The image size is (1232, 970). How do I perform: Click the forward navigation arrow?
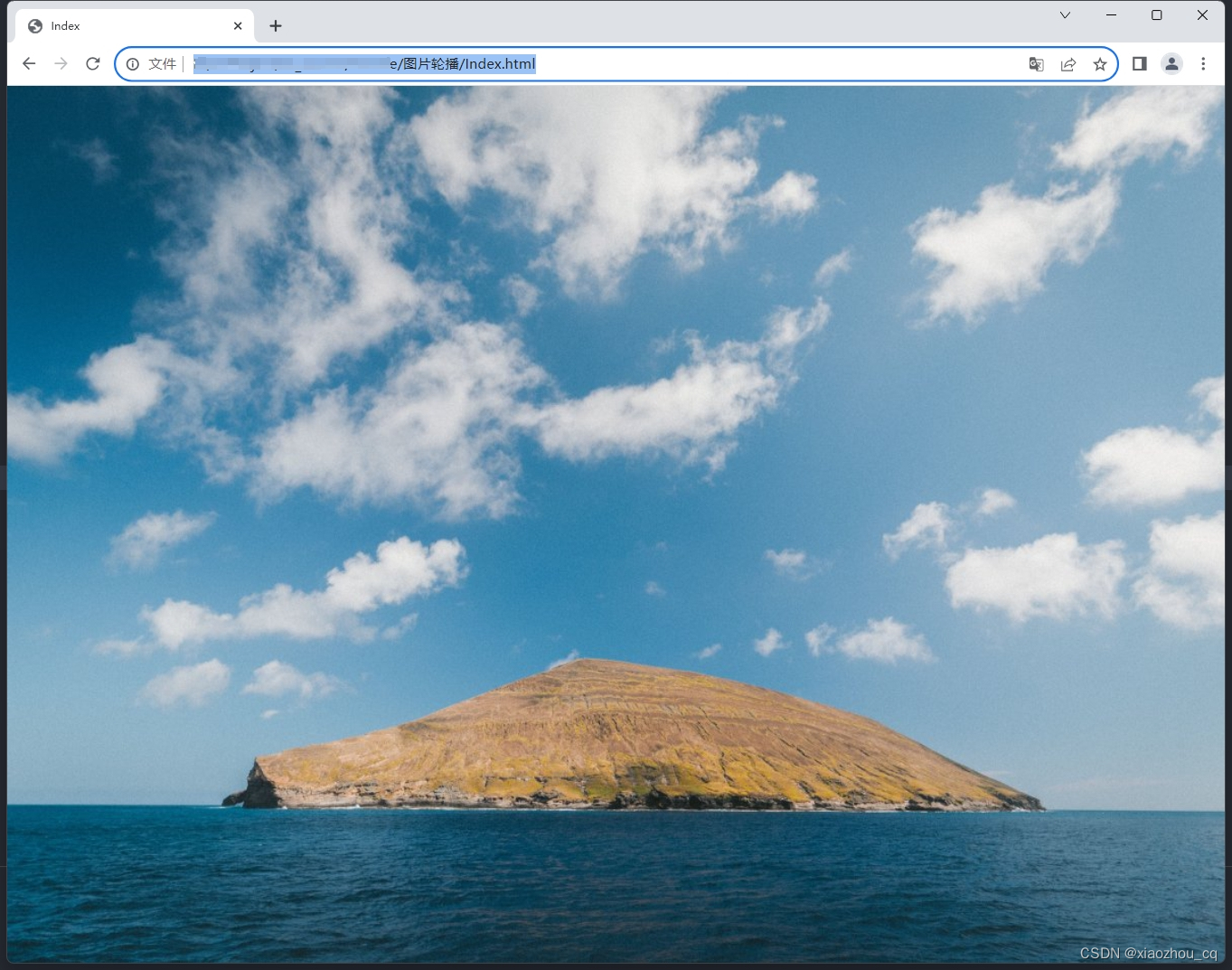[61, 63]
